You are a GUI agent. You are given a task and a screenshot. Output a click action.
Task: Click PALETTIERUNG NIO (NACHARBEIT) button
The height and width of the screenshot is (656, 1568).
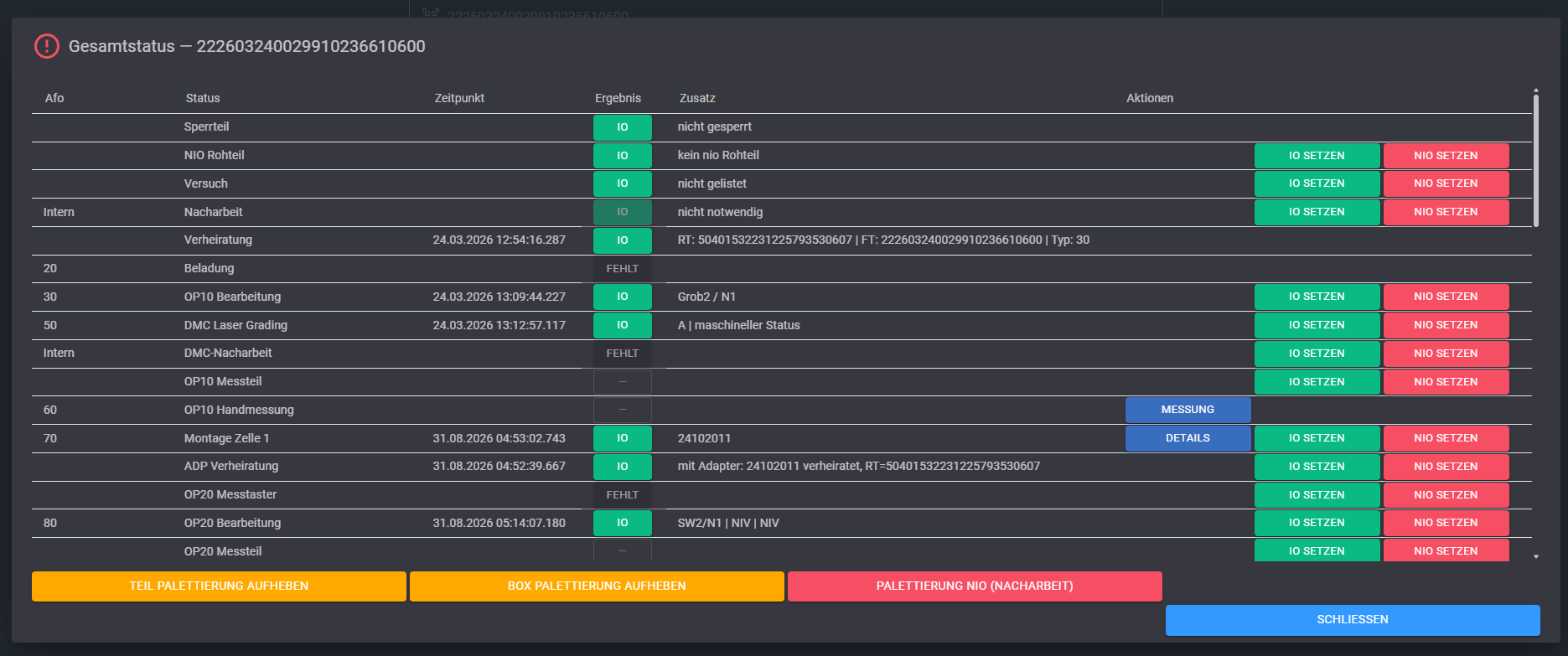pos(975,586)
